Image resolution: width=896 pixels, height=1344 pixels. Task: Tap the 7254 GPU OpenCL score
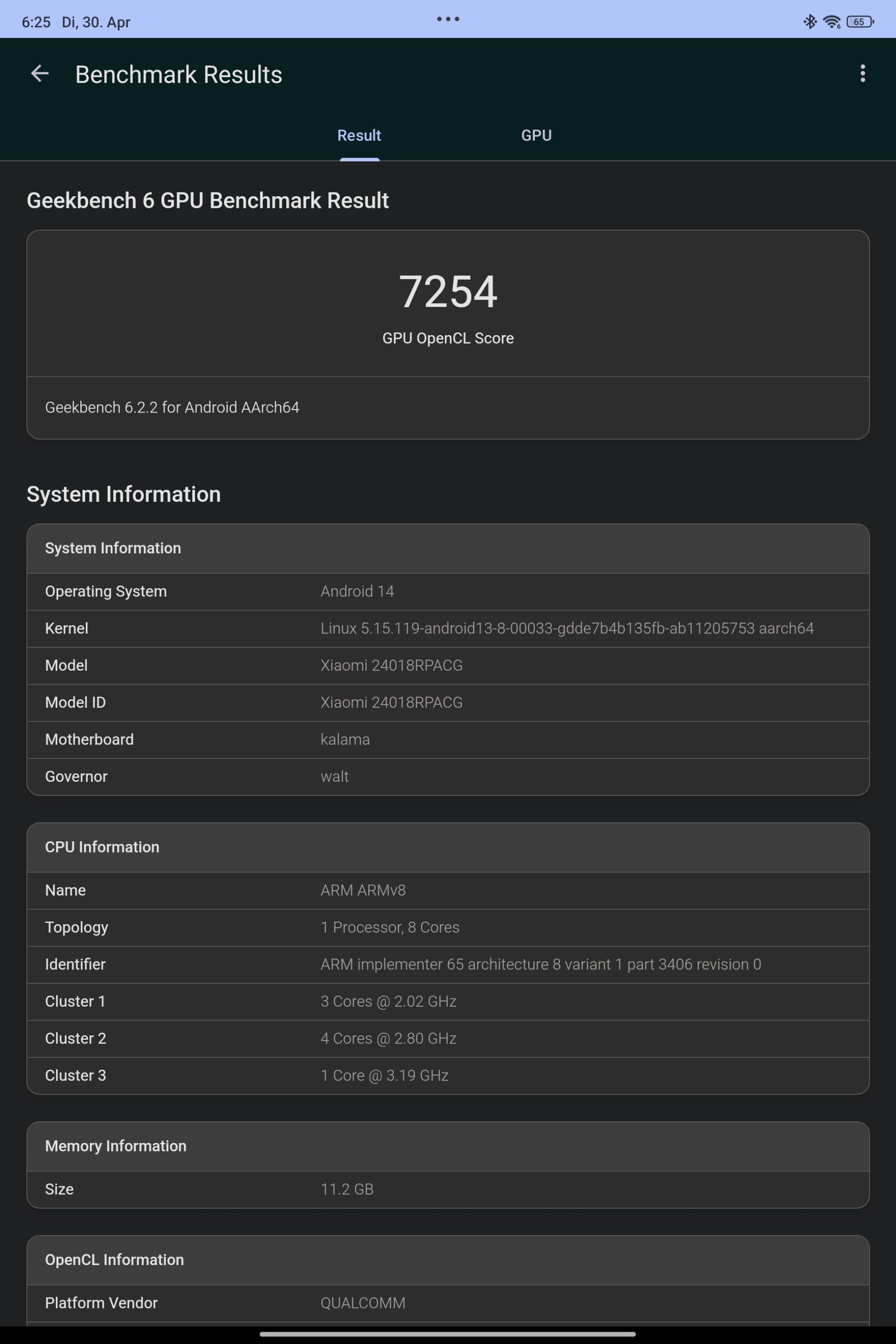point(448,292)
